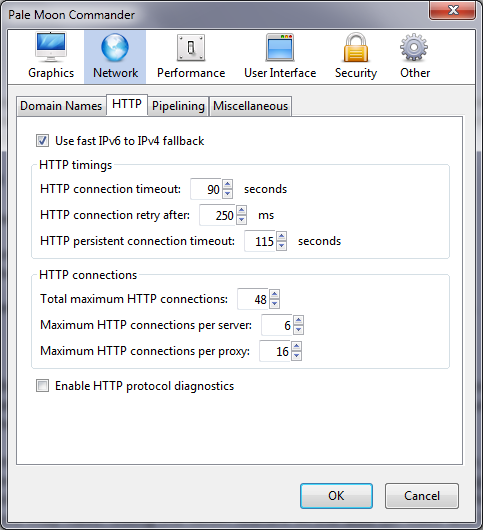The image size is (483, 530).
Task: Open the Security padlock category
Action: point(356,56)
